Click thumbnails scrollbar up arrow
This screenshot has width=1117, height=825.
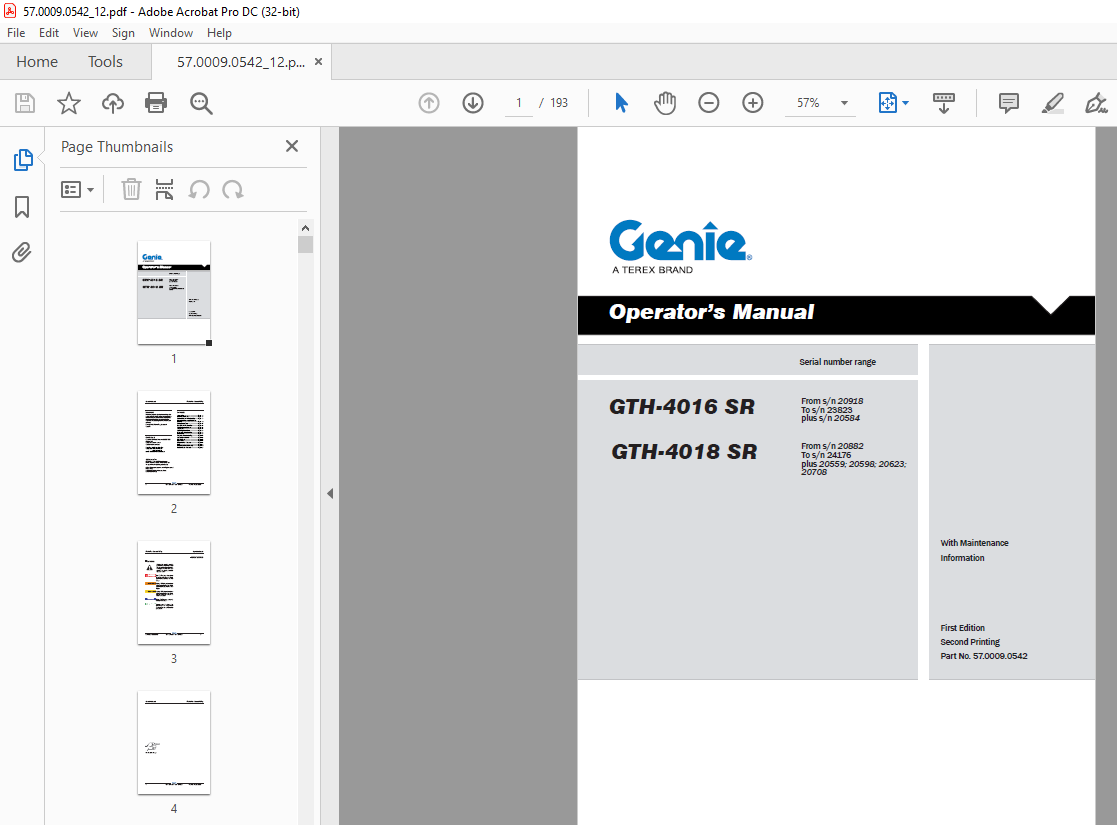pyautogui.click(x=306, y=228)
